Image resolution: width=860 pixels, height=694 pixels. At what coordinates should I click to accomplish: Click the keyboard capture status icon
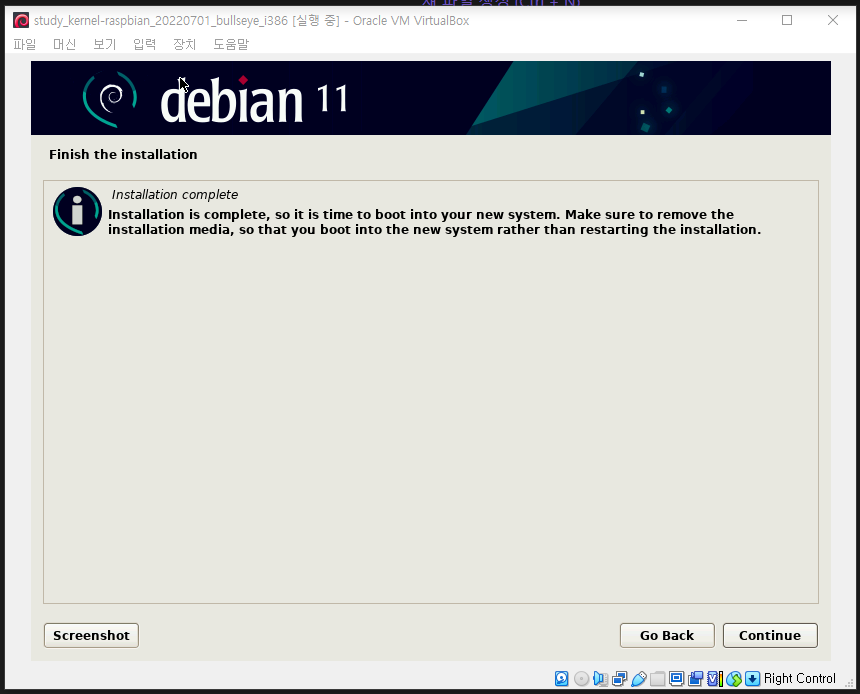click(751, 678)
